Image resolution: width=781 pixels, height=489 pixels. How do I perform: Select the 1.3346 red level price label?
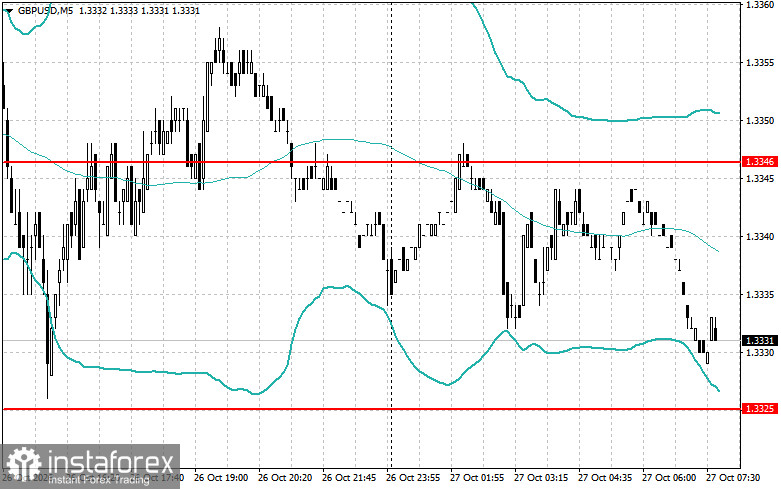tap(759, 162)
